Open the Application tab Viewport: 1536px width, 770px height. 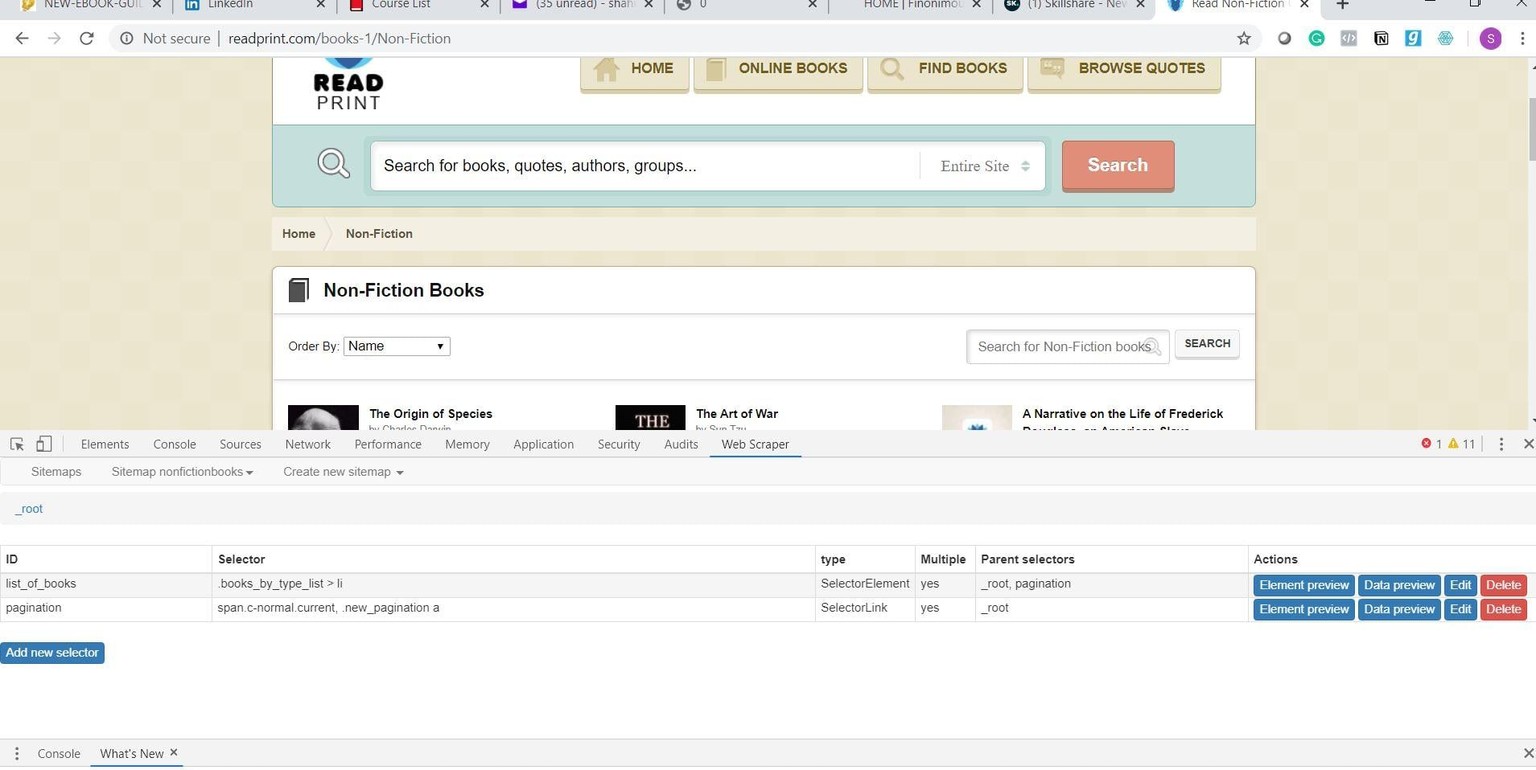(543, 444)
